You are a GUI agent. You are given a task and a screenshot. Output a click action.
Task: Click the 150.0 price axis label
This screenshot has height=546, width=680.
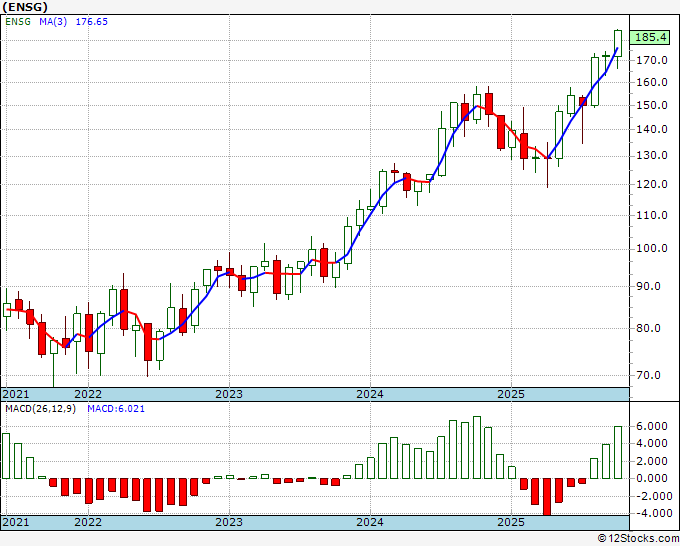point(651,105)
